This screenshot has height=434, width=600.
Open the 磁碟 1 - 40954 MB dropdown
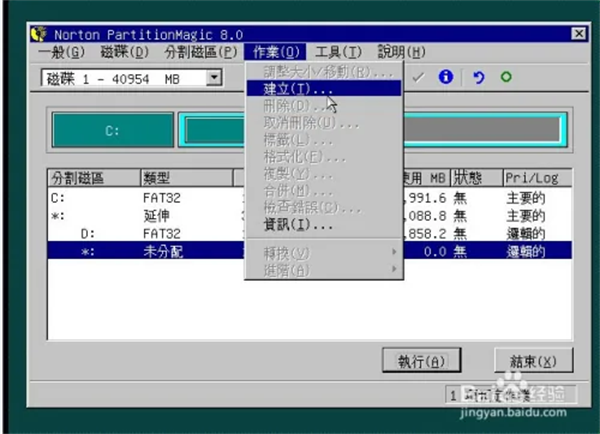(214, 78)
